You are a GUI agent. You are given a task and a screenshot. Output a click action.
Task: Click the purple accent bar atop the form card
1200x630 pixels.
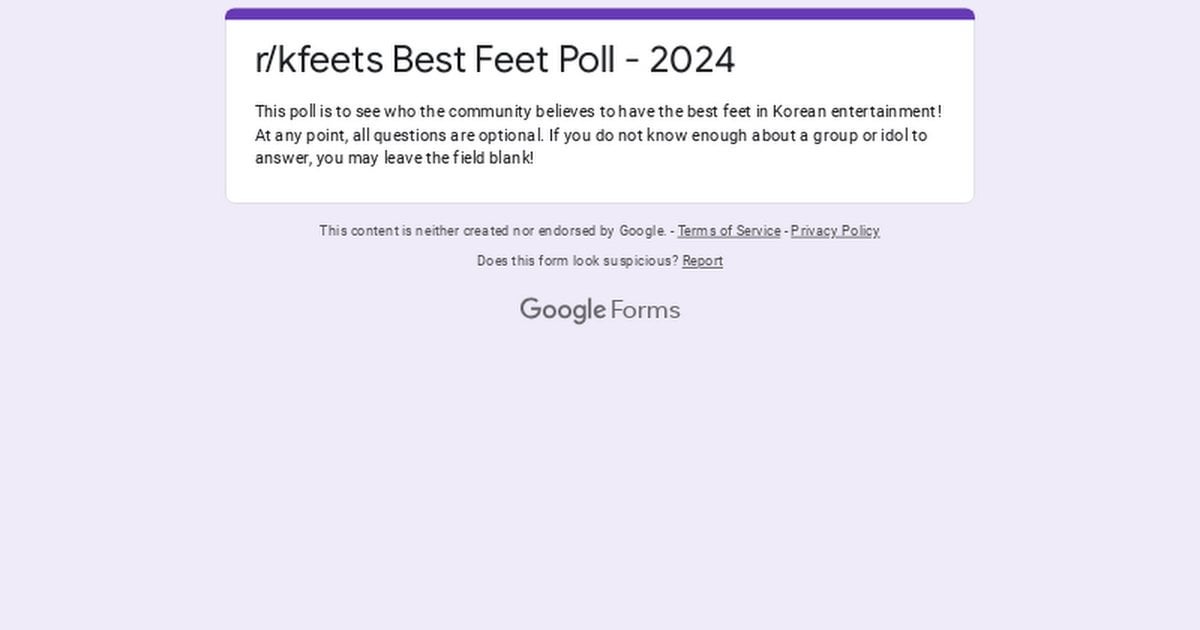click(x=600, y=14)
